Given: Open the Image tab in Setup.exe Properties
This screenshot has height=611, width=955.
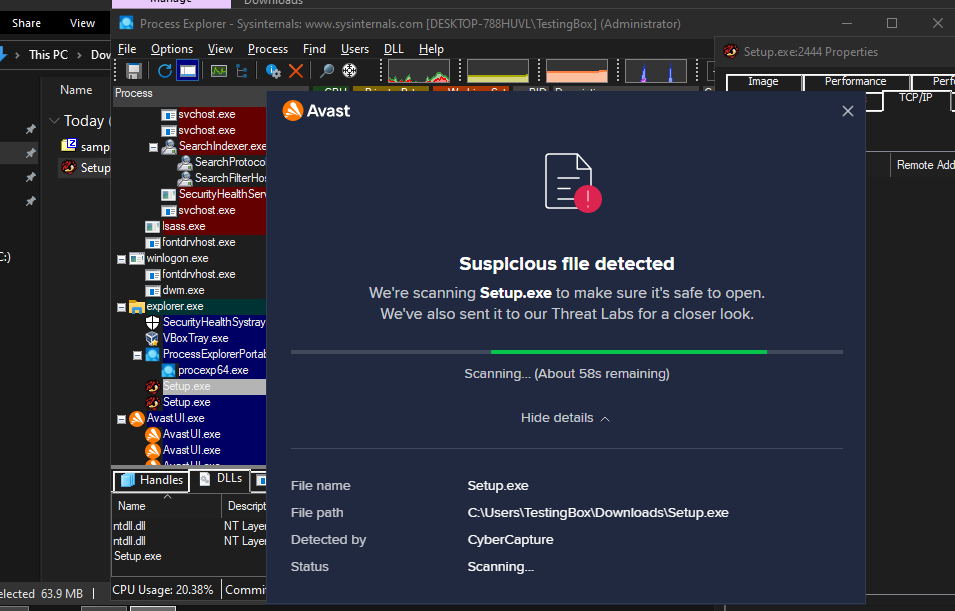Looking at the screenshot, I should (x=764, y=82).
